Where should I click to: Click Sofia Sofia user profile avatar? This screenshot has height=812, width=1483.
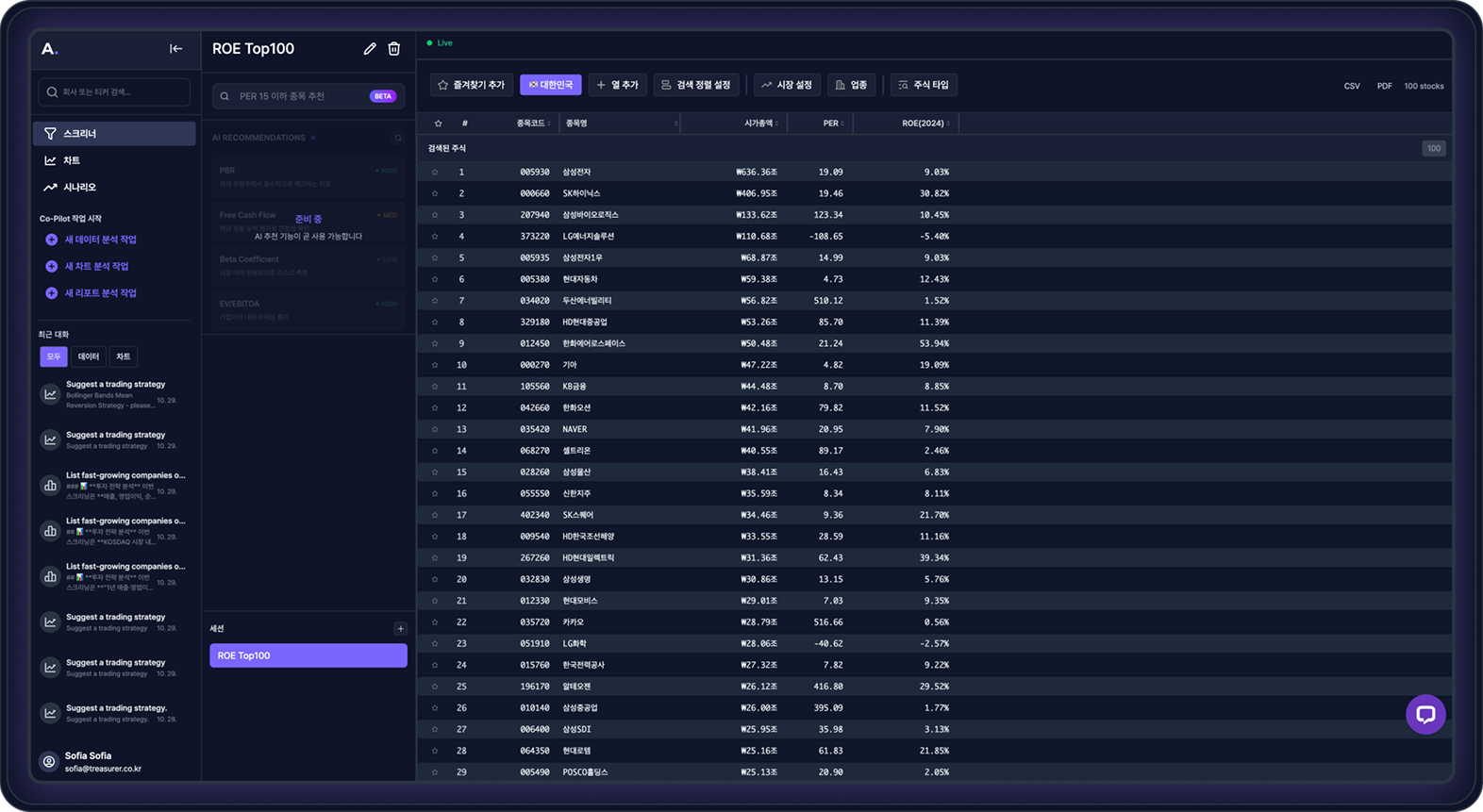pyautogui.click(x=50, y=761)
